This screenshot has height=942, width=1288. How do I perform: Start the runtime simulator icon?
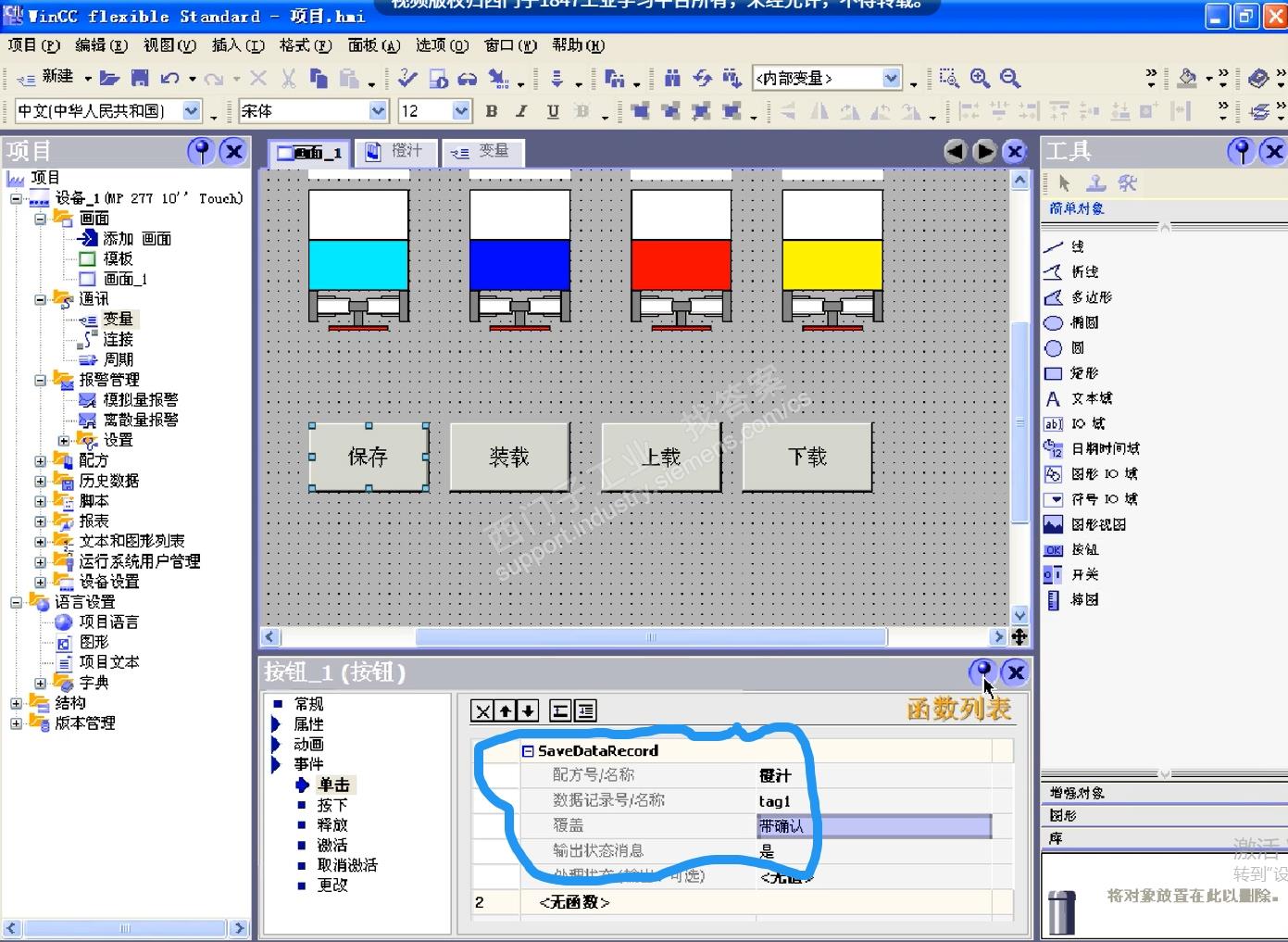(438, 79)
